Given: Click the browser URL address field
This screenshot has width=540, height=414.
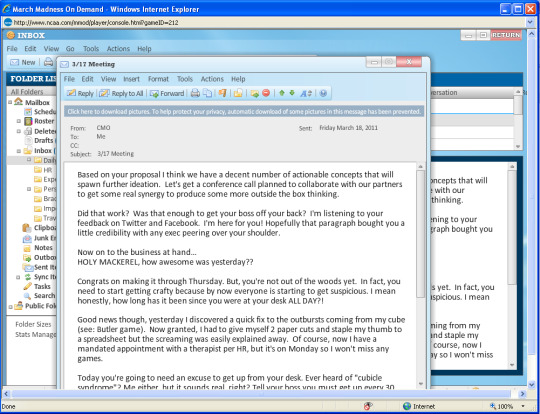Looking at the screenshot, I should [x=265, y=22].
